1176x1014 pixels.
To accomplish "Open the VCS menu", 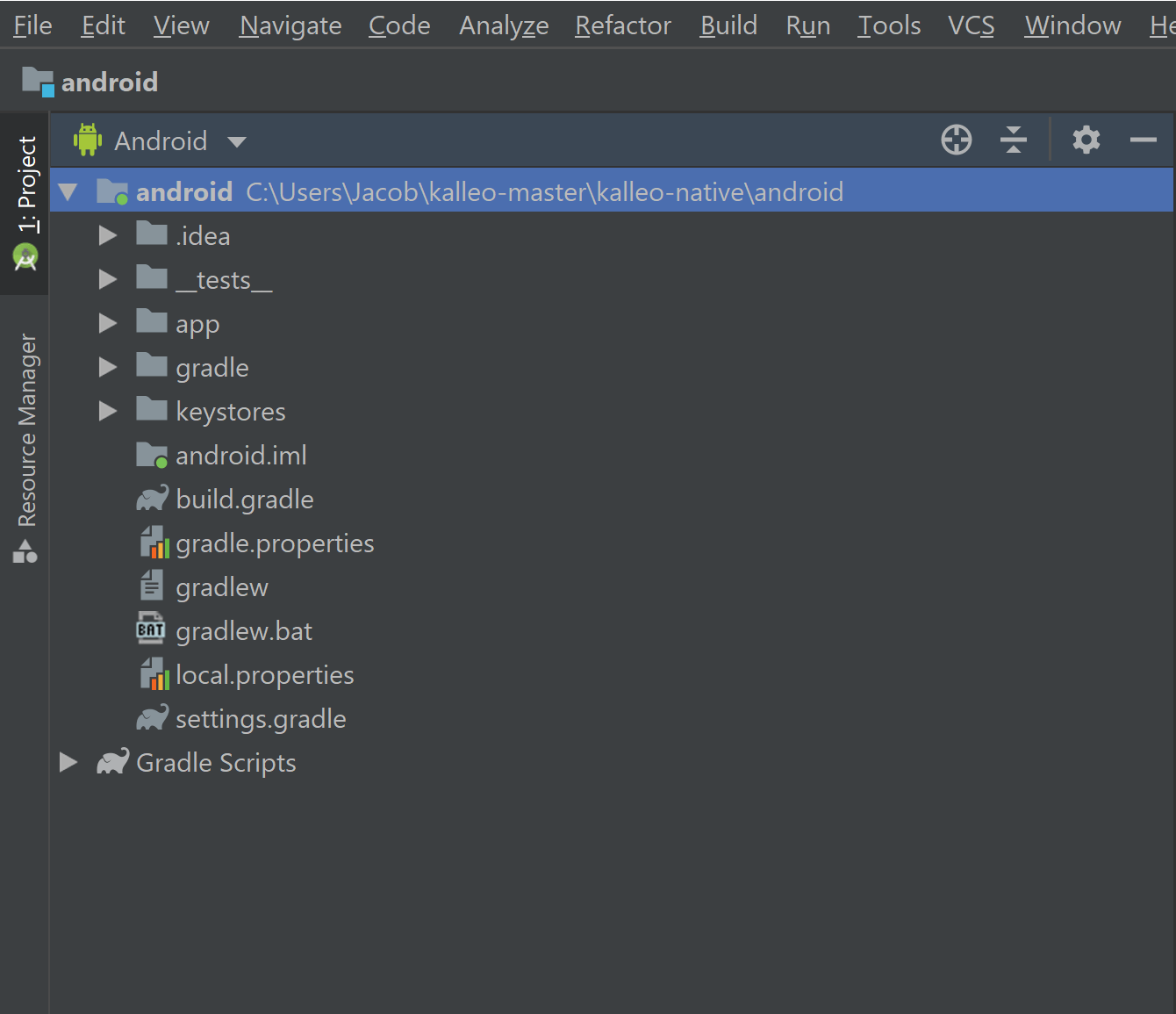I will point(972,25).
